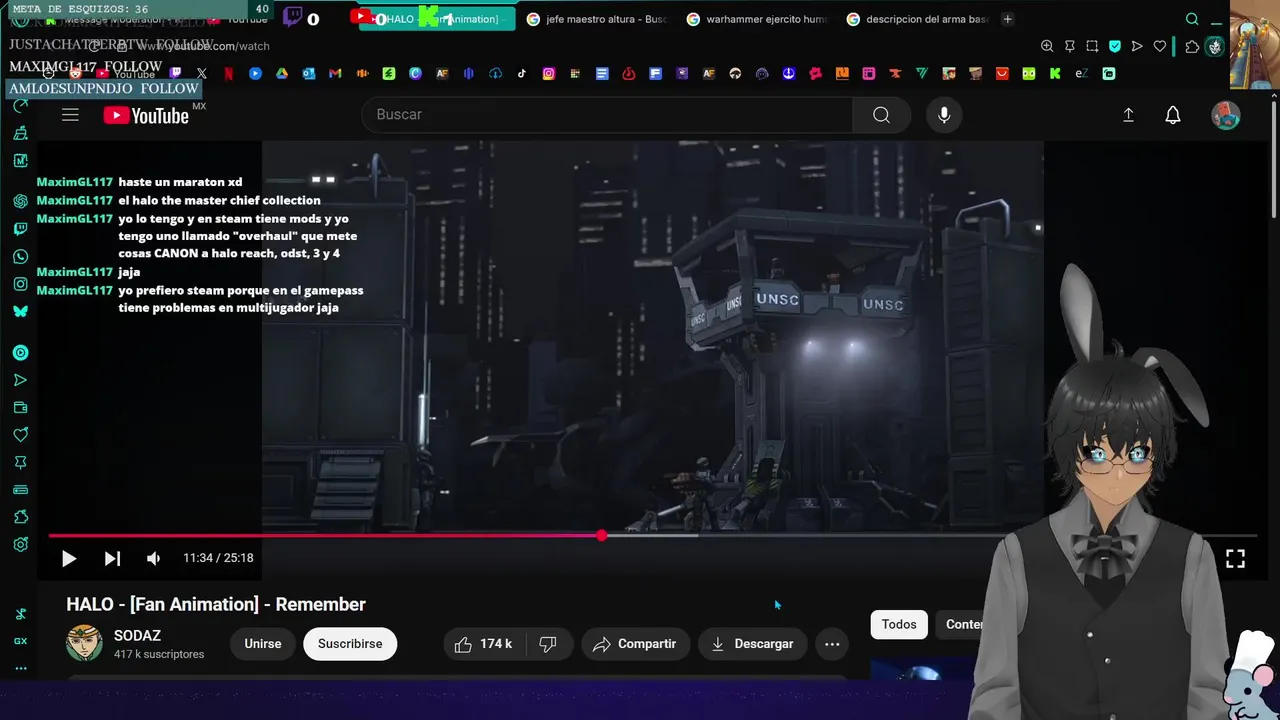The height and width of the screenshot is (720, 1280).
Task: Open the X (Twitter) bookmark
Action: (x=202, y=73)
